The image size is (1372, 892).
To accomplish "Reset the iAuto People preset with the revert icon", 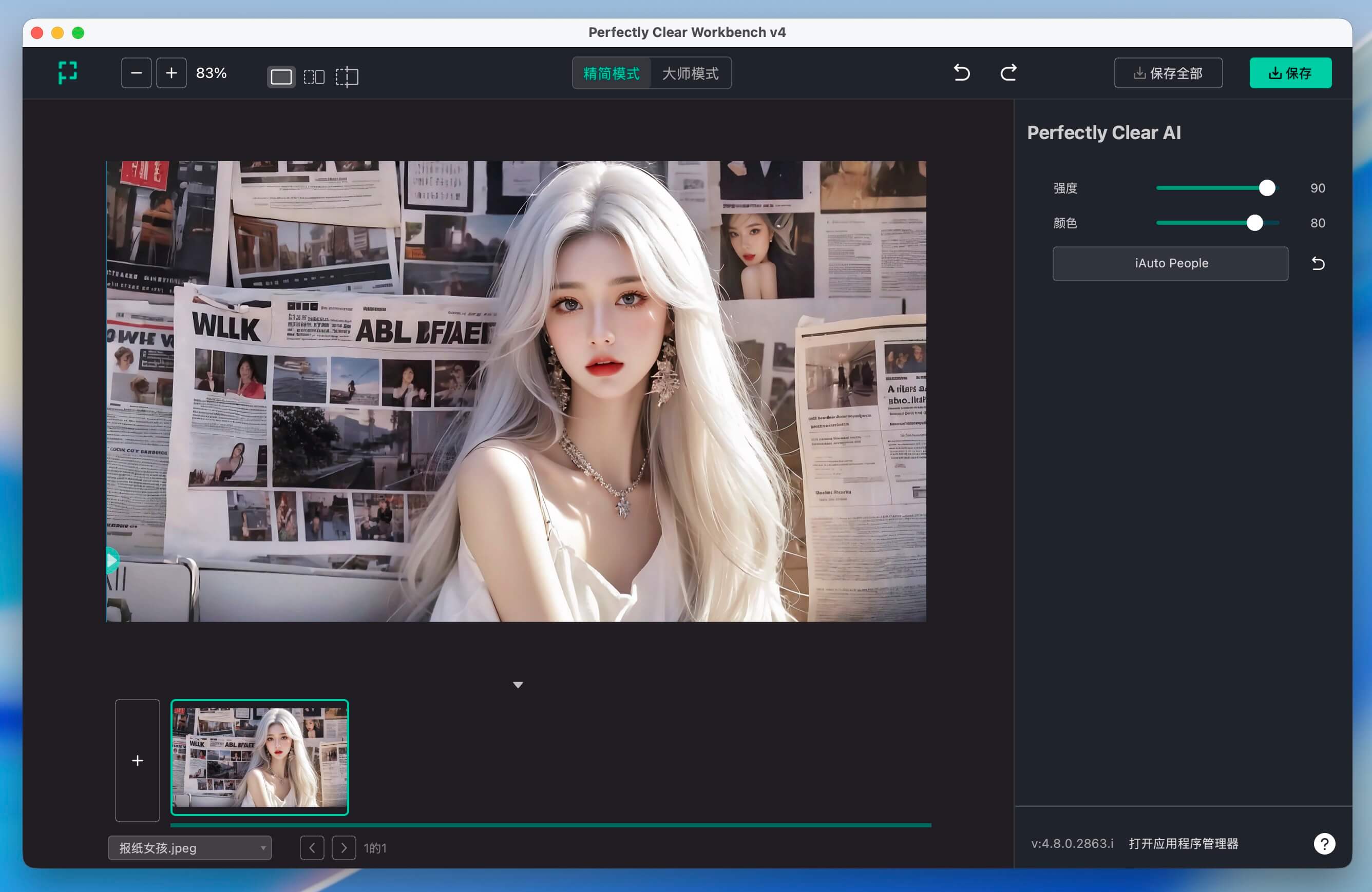I will click(x=1318, y=264).
